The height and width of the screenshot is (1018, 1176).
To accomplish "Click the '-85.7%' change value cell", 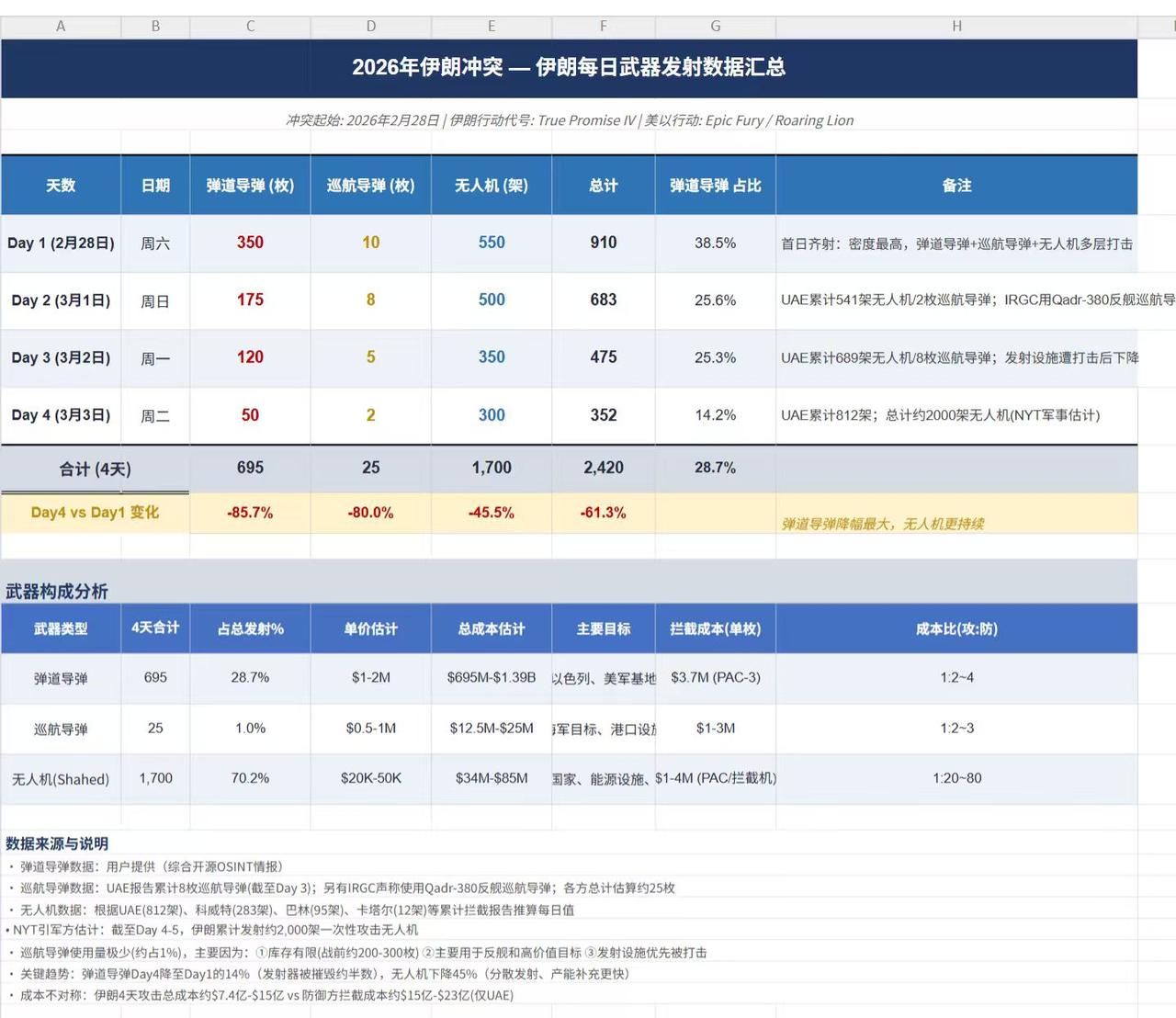I will click(x=249, y=513).
